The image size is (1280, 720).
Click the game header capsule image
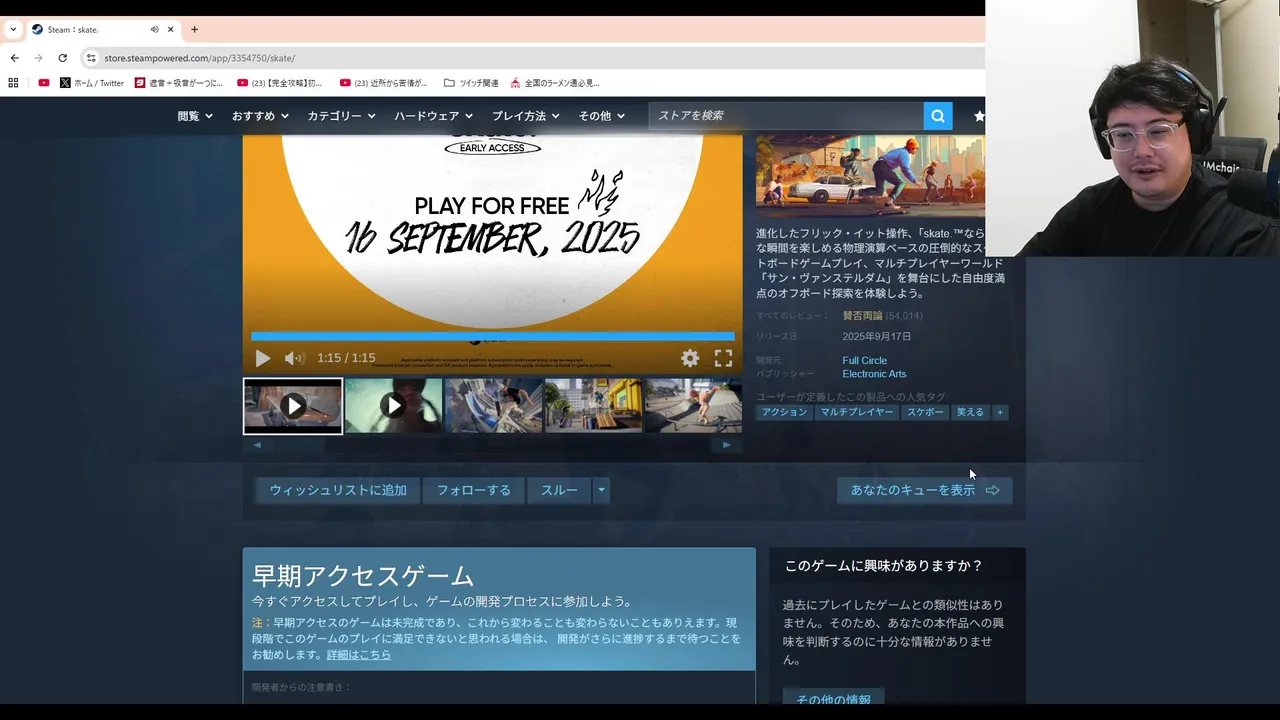(x=870, y=176)
